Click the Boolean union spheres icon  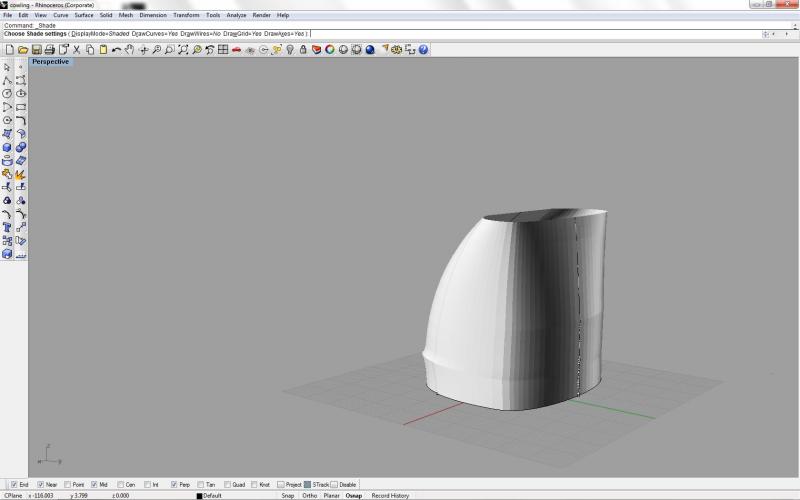(x=20, y=147)
